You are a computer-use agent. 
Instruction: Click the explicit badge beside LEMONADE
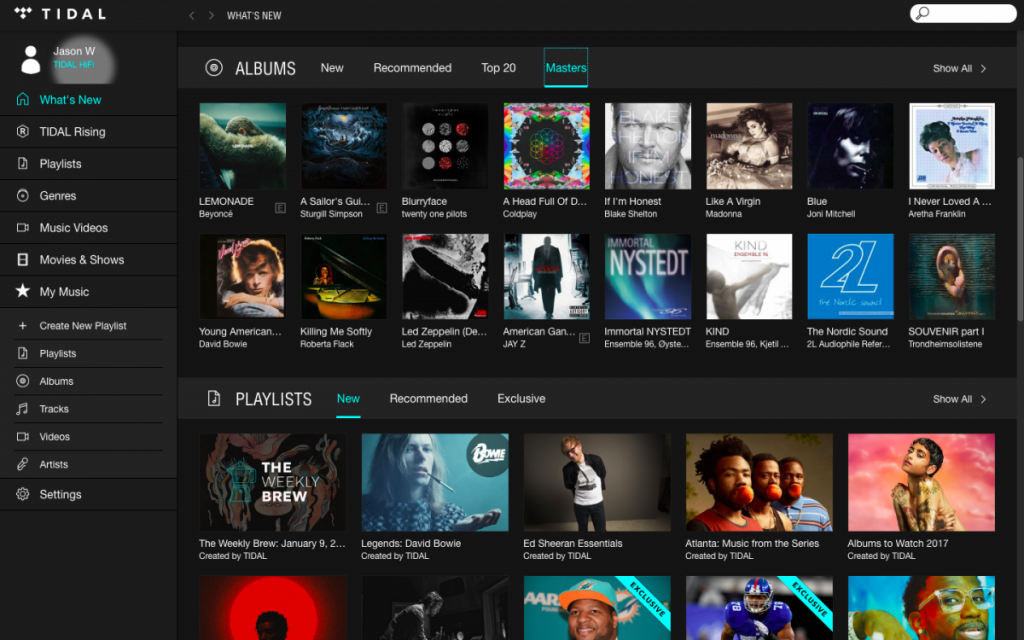tap(280, 208)
